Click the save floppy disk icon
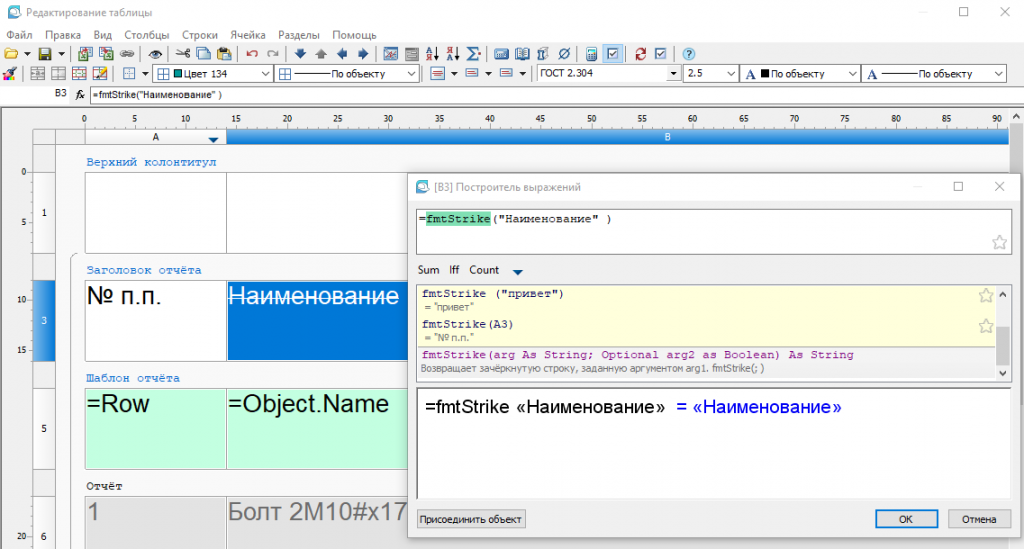The height and width of the screenshot is (549, 1024). pos(44,54)
